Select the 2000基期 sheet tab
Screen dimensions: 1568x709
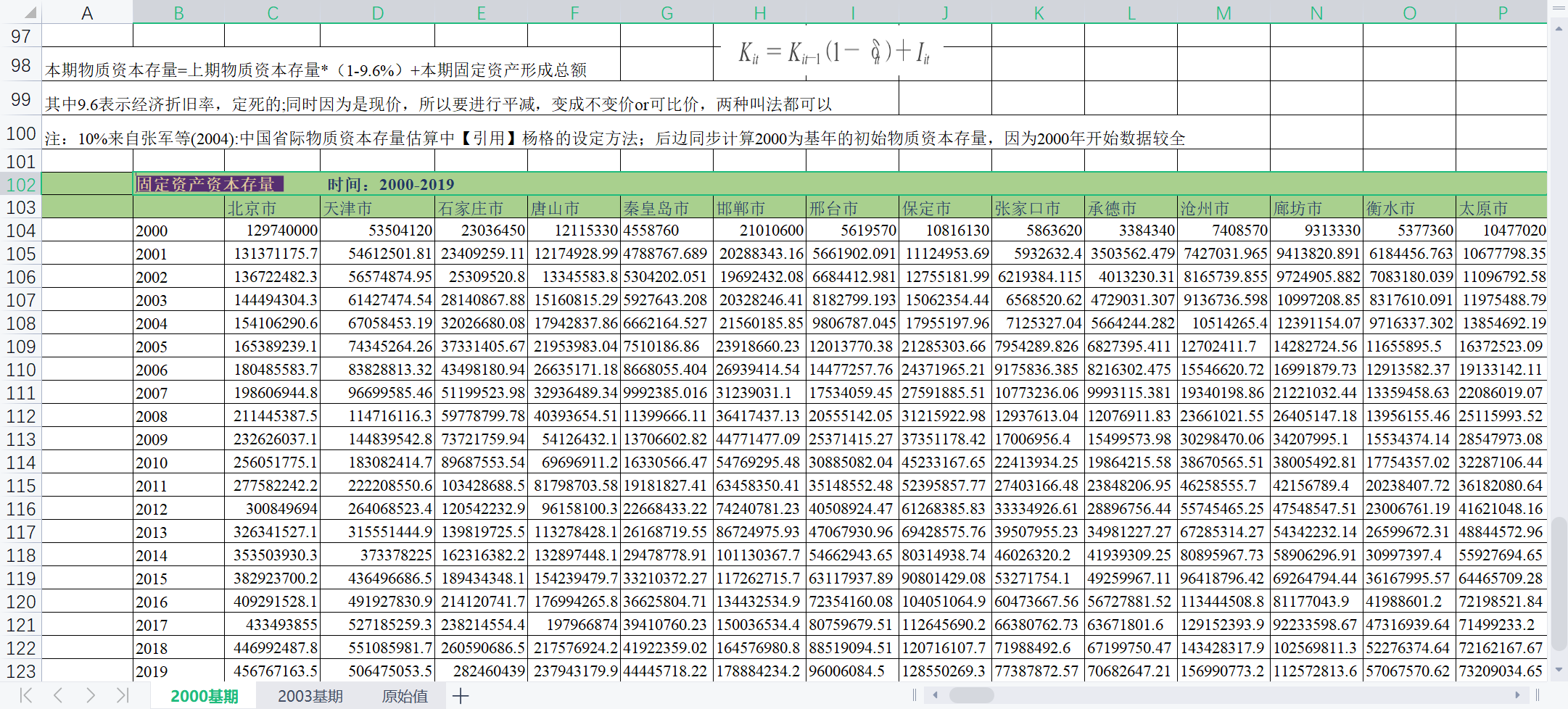pos(205,697)
